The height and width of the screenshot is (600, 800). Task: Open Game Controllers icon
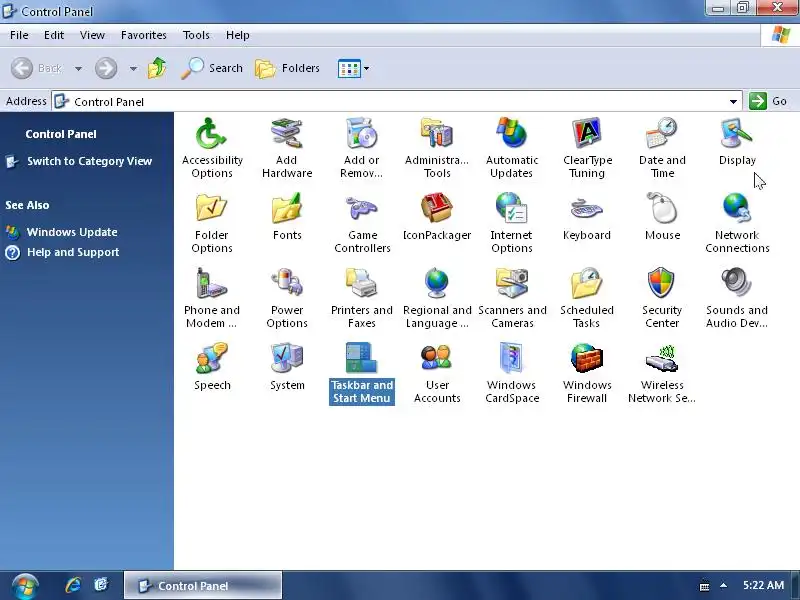[362, 223]
